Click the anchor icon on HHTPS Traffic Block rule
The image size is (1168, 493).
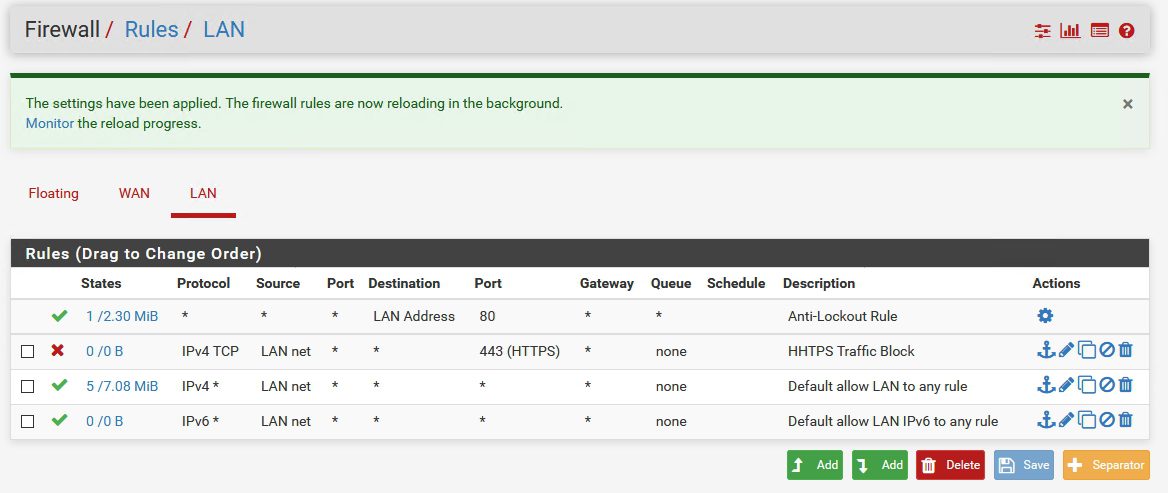click(x=1046, y=351)
